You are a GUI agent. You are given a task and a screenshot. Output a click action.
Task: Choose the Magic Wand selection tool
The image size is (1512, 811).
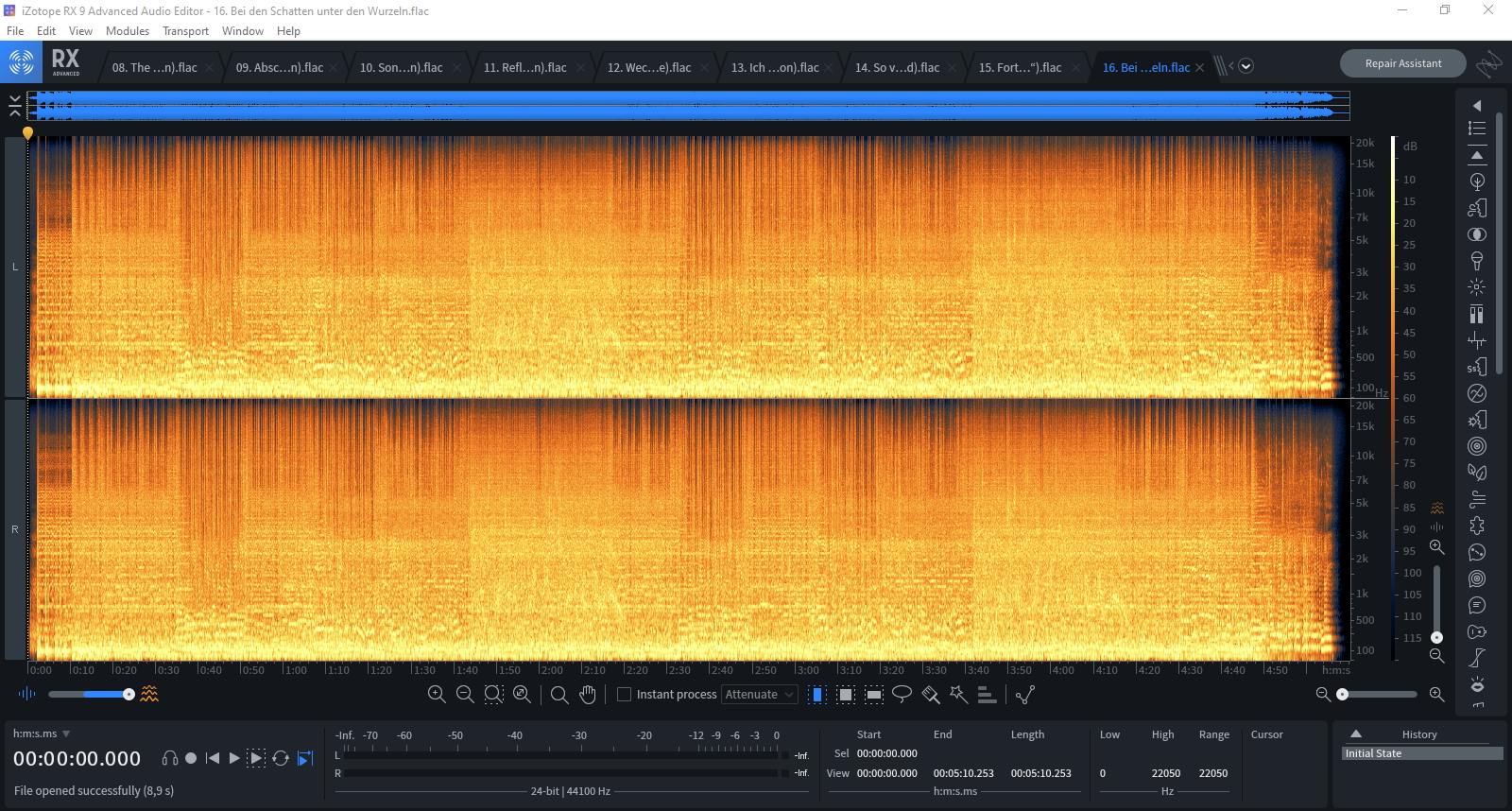pyautogui.click(x=958, y=695)
